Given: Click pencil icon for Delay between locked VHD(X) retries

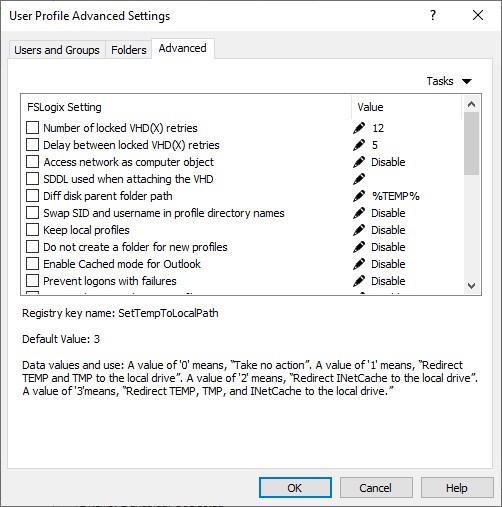Looking at the screenshot, I should click(359, 145).
